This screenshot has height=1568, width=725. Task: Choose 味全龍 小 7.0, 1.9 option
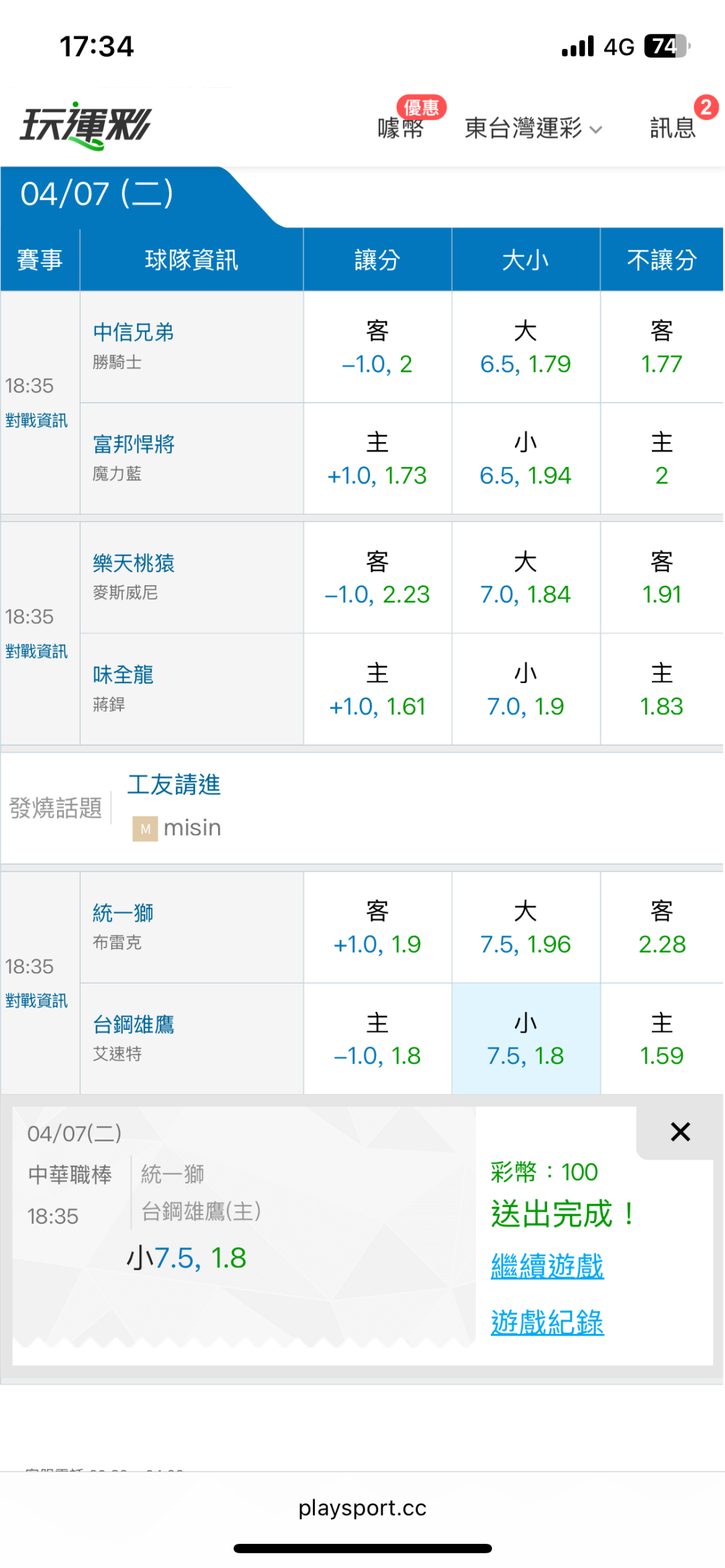pyautogui.click(x=526, y=690)
